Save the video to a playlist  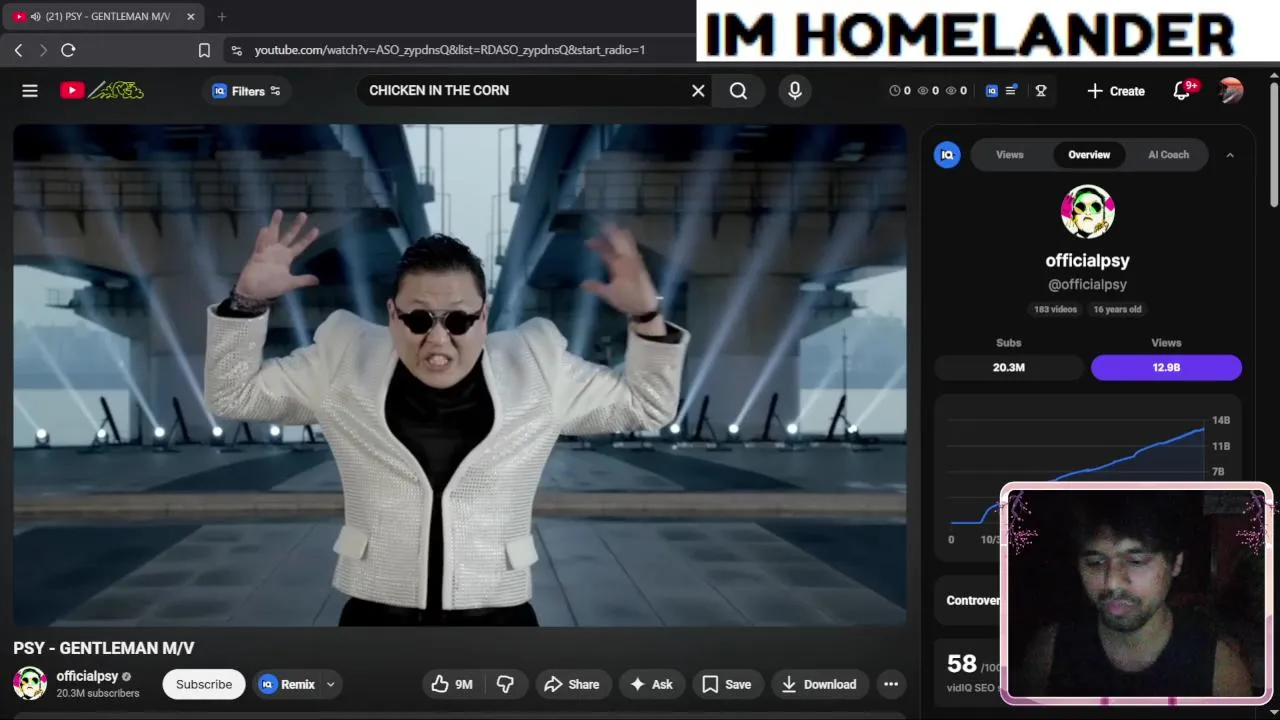click(x=727, y=684)
